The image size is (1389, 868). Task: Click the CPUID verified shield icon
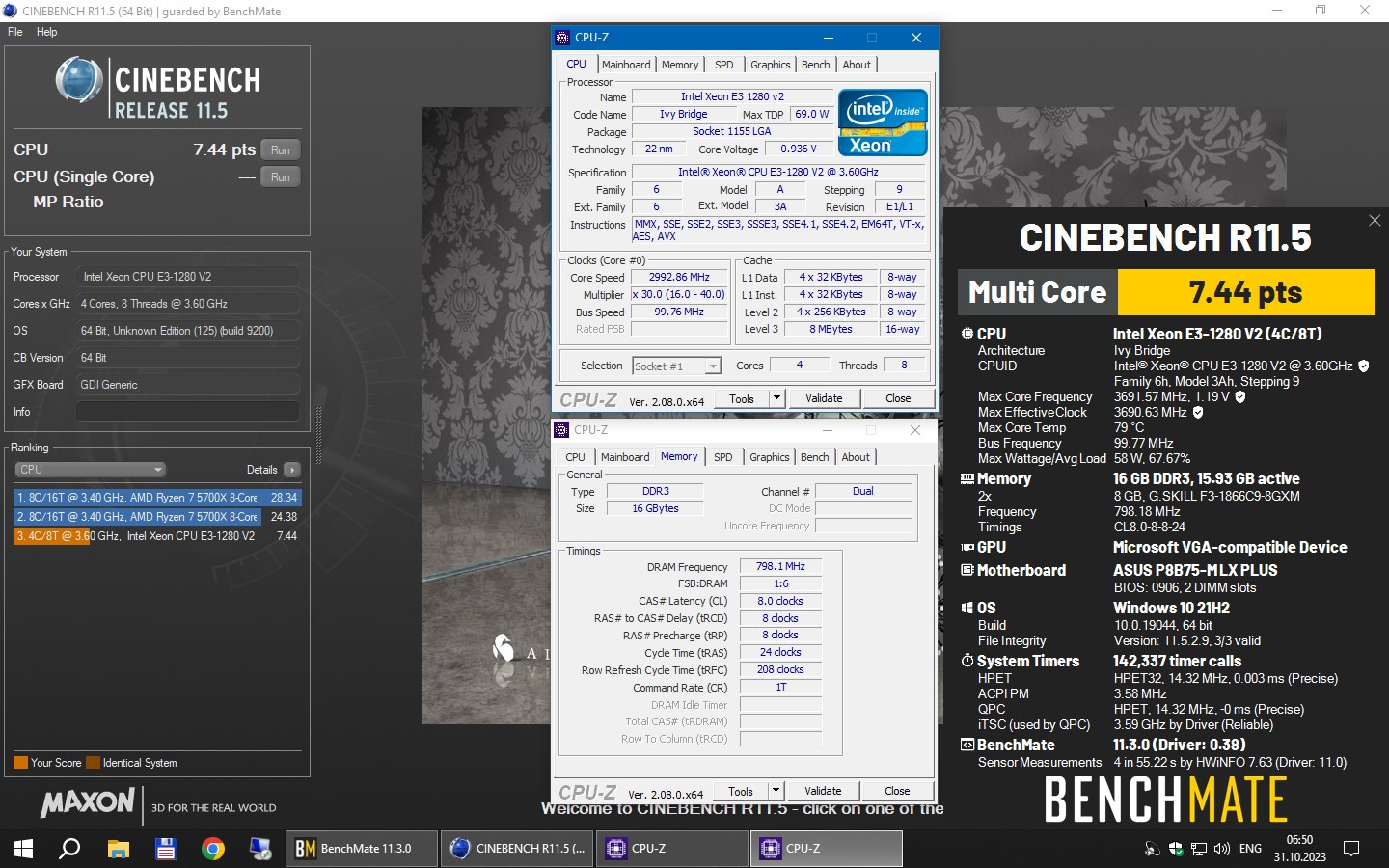(1364, 366)
